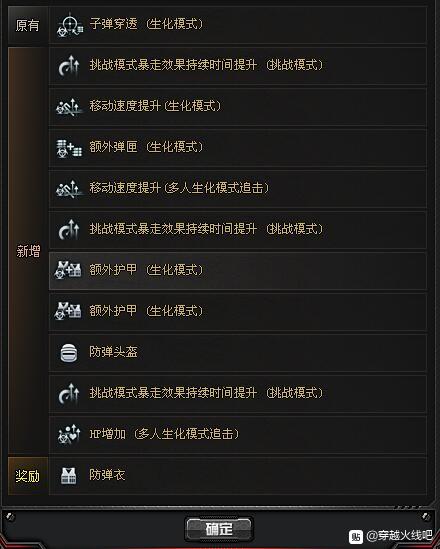Image resolution: width=440 pixels, height=549 pixels.
Task: Confirm with the 确定 button
Action: click(219, 529)
